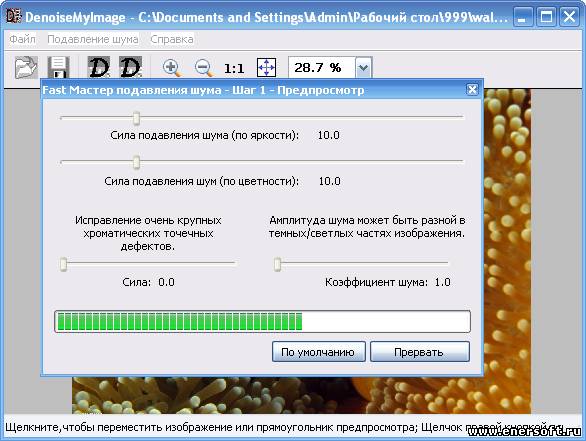Click the Прервать button
586x441 pixels.
click(419, 352)
